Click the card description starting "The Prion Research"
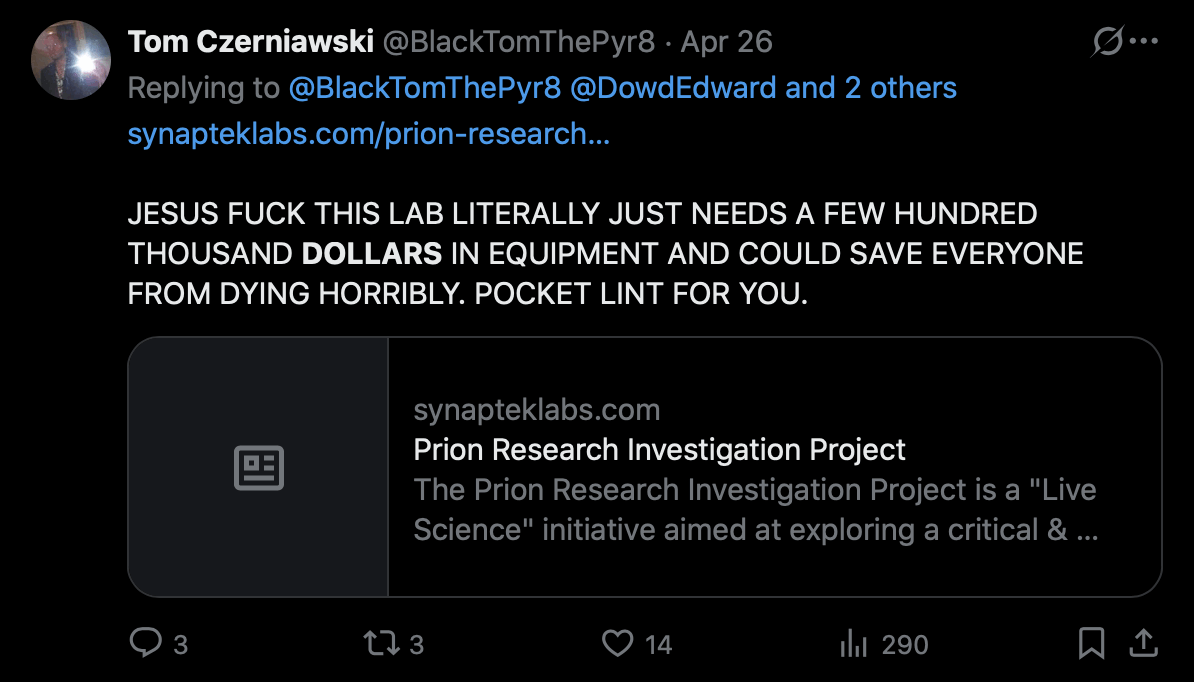 755,510
